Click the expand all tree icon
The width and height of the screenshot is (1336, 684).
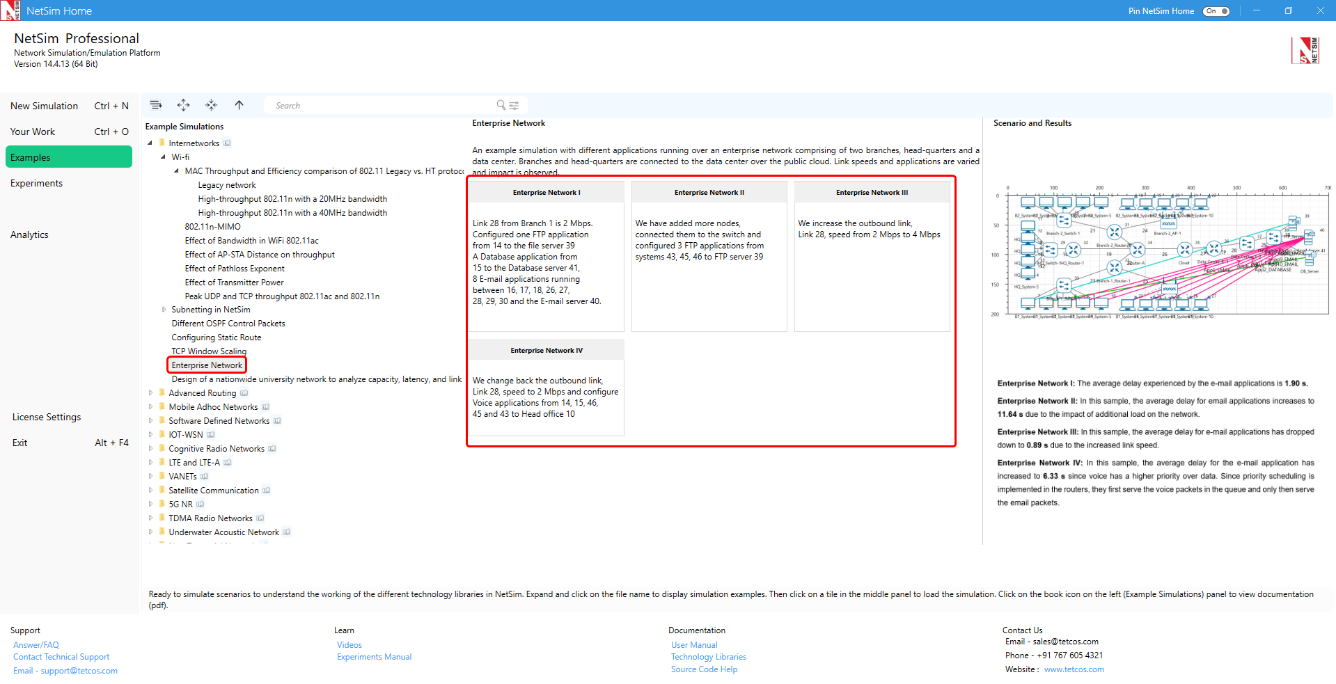[x=183, y=105]
